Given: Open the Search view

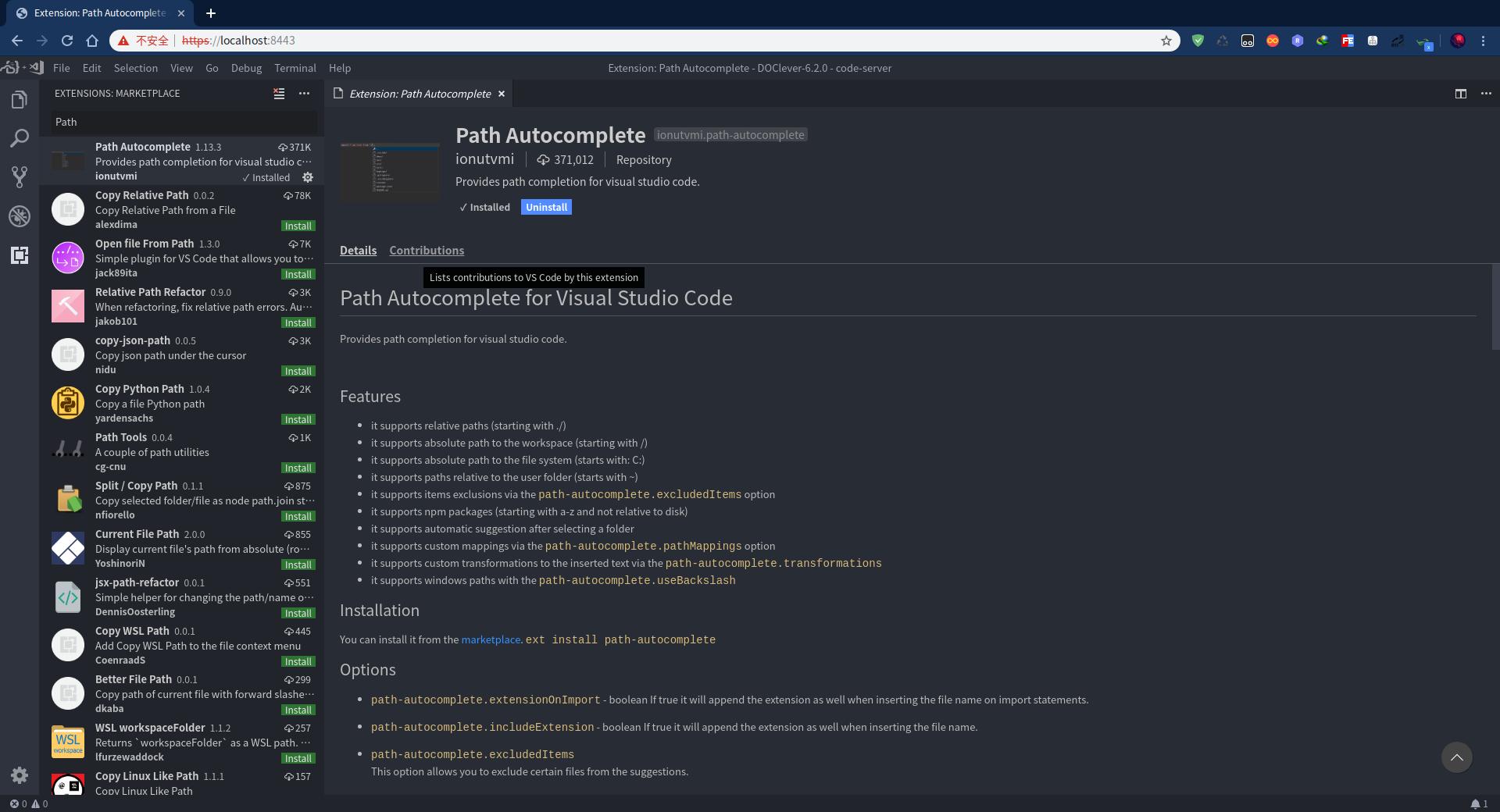Looking at the screenshot, I should coord(19,137).
